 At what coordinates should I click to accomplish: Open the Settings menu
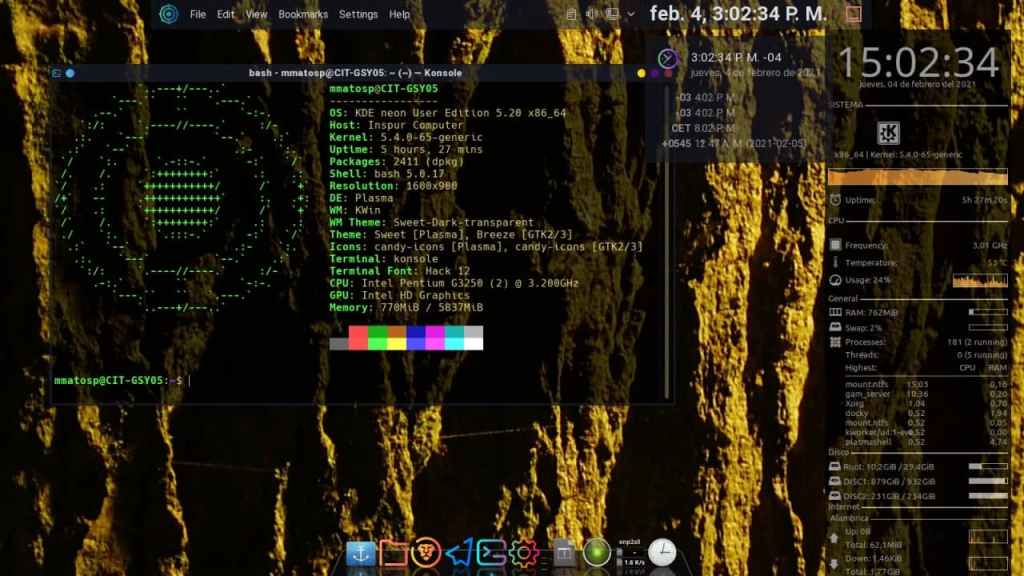[358, 14]
